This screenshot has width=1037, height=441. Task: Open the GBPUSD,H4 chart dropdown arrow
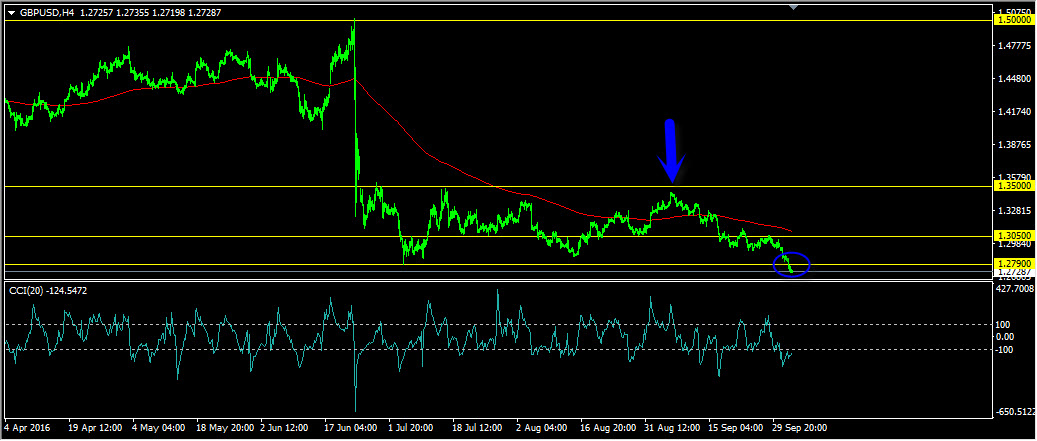click(x=11, y=13)
